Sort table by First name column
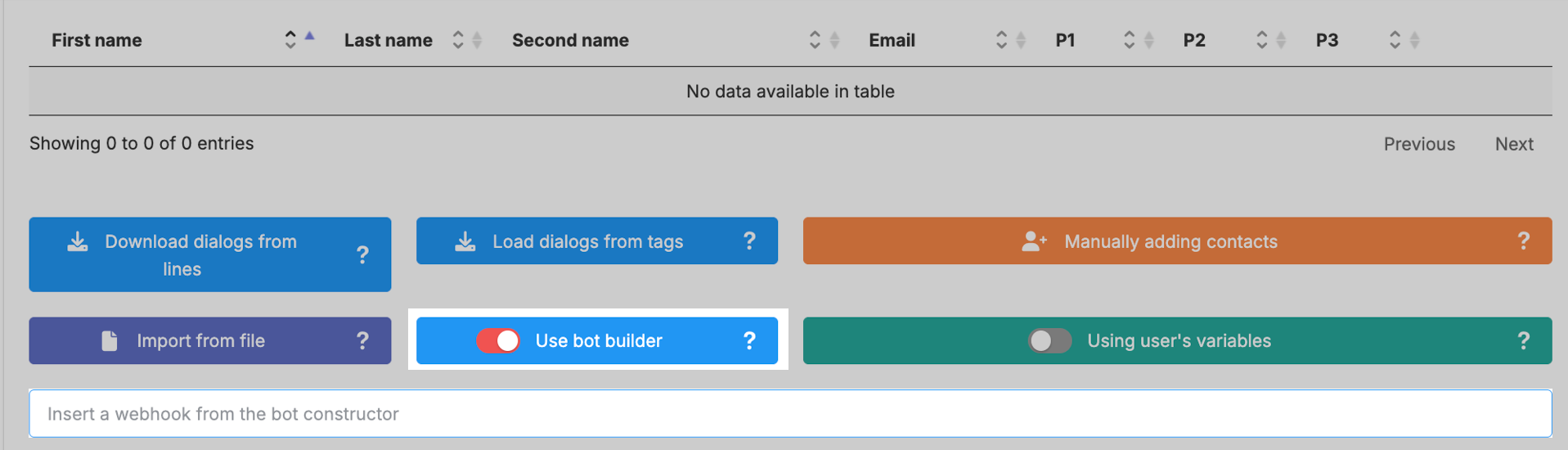 pos(97,40)
